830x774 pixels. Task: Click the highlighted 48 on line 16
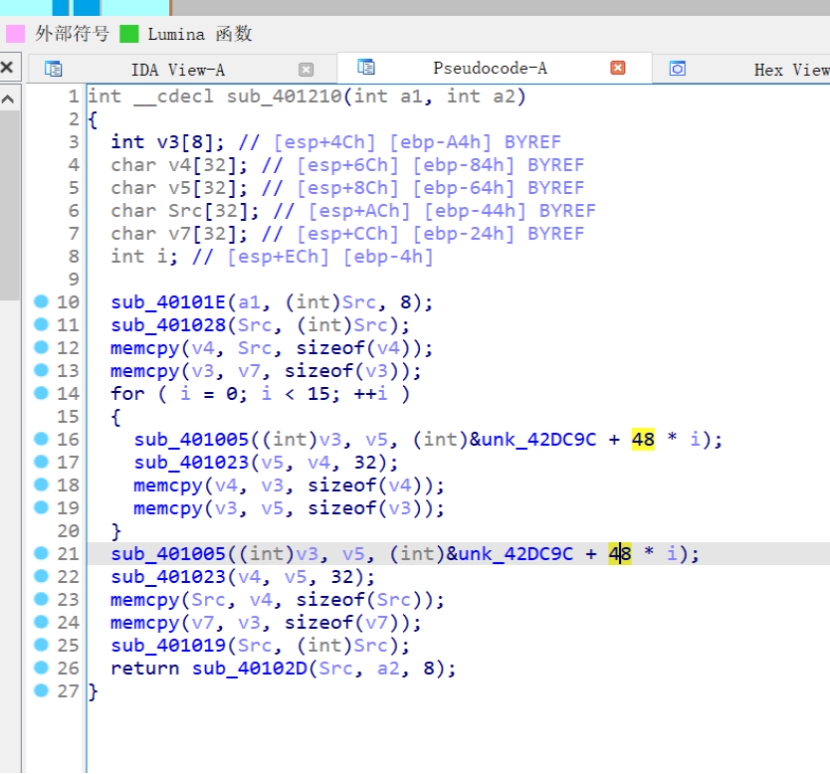click(x=643, y=439)
